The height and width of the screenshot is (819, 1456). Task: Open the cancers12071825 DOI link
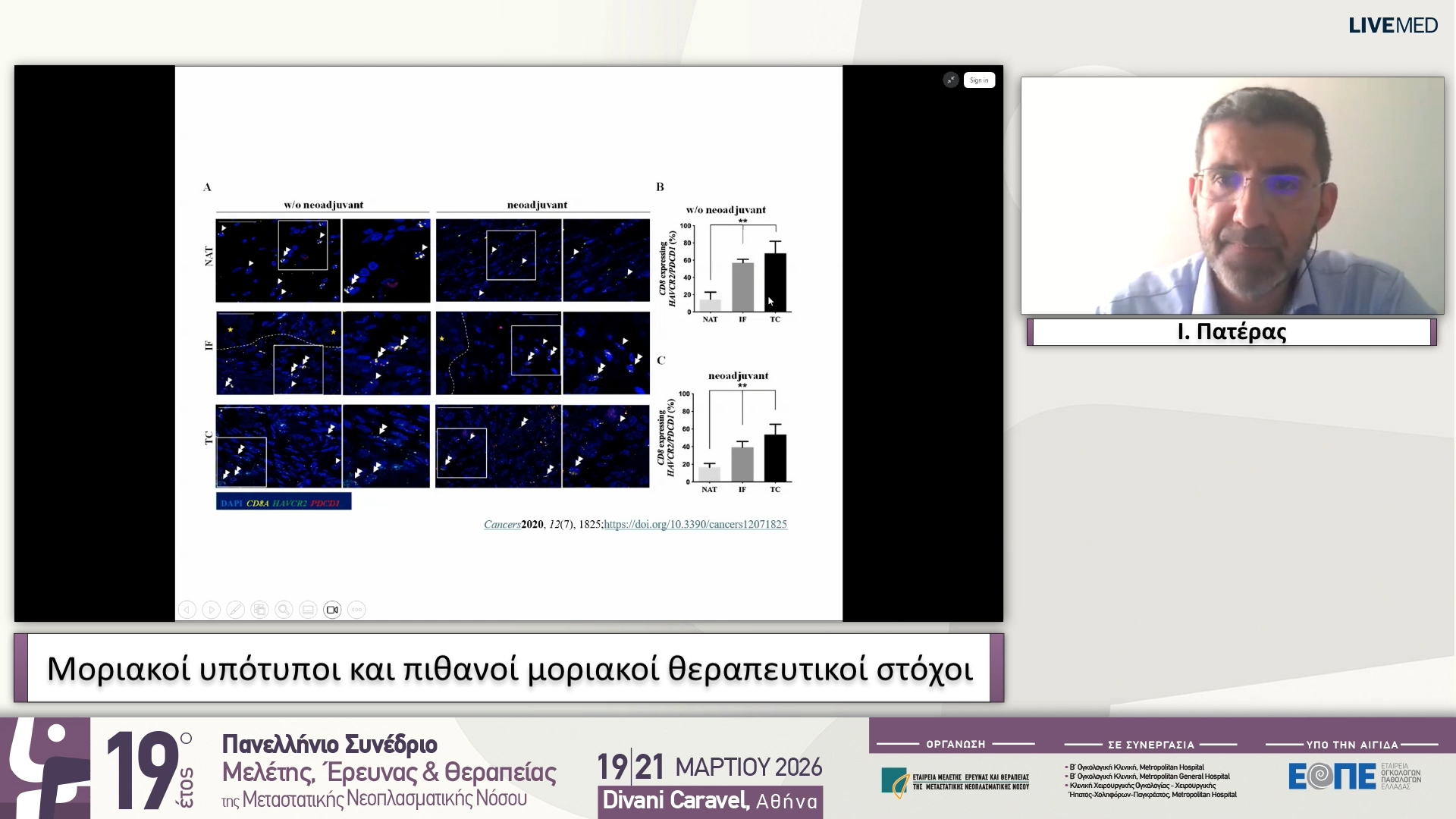click(x=695, y=524)
